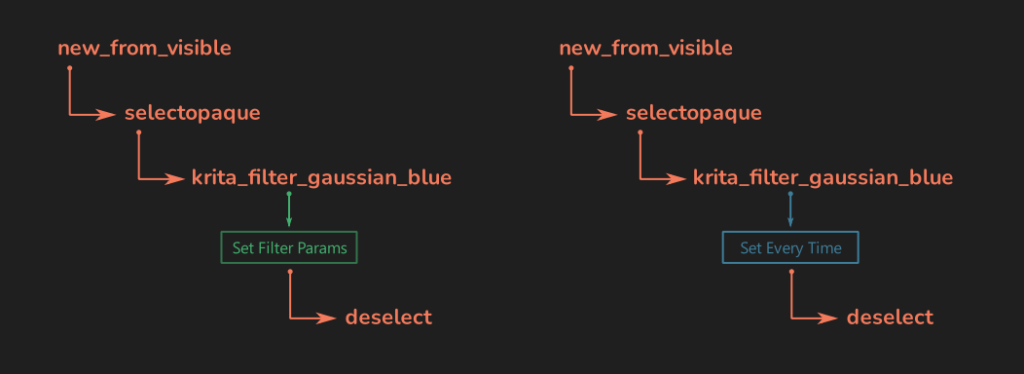Click krita_filter_gaussian_blue in the right flowchart

pos(823,178)
